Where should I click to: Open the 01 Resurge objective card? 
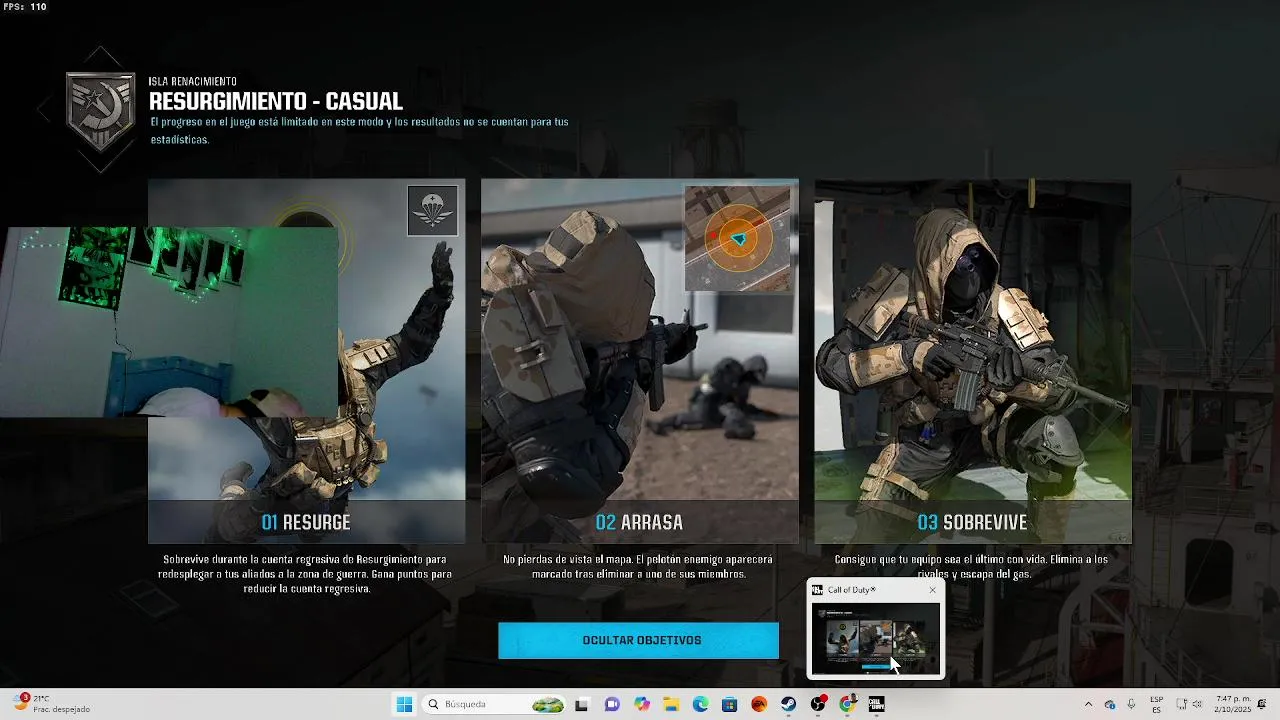[306, 361]
